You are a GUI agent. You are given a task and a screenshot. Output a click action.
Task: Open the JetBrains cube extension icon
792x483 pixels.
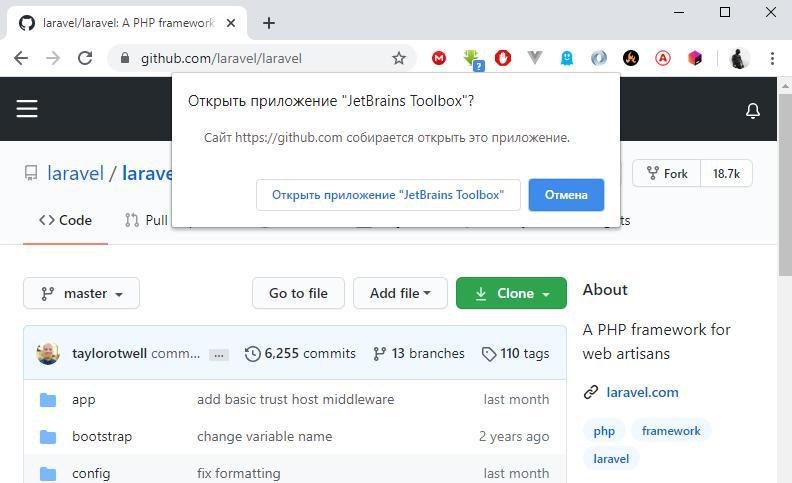695,58
